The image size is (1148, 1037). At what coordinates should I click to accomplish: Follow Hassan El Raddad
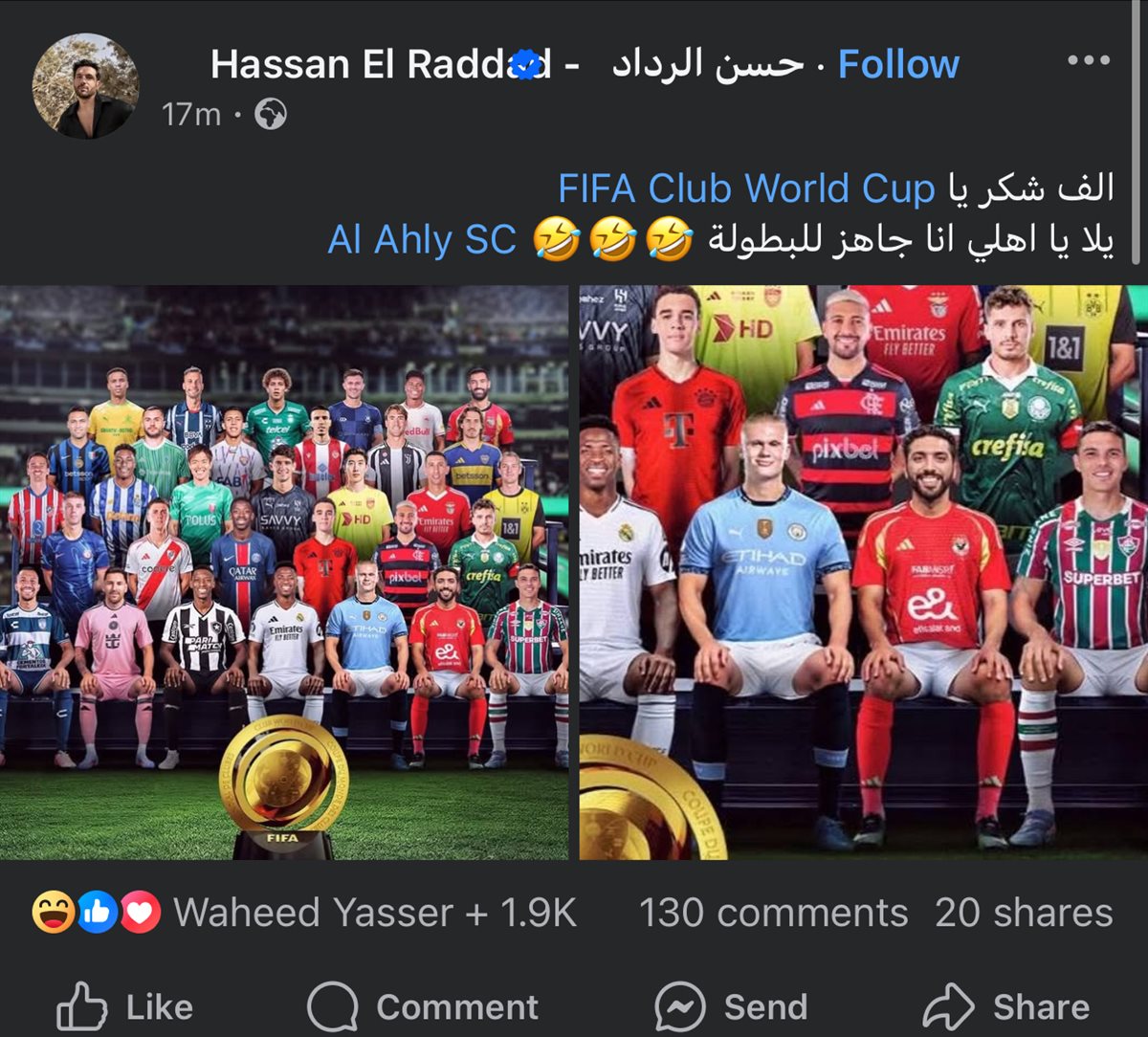[898, 64]
